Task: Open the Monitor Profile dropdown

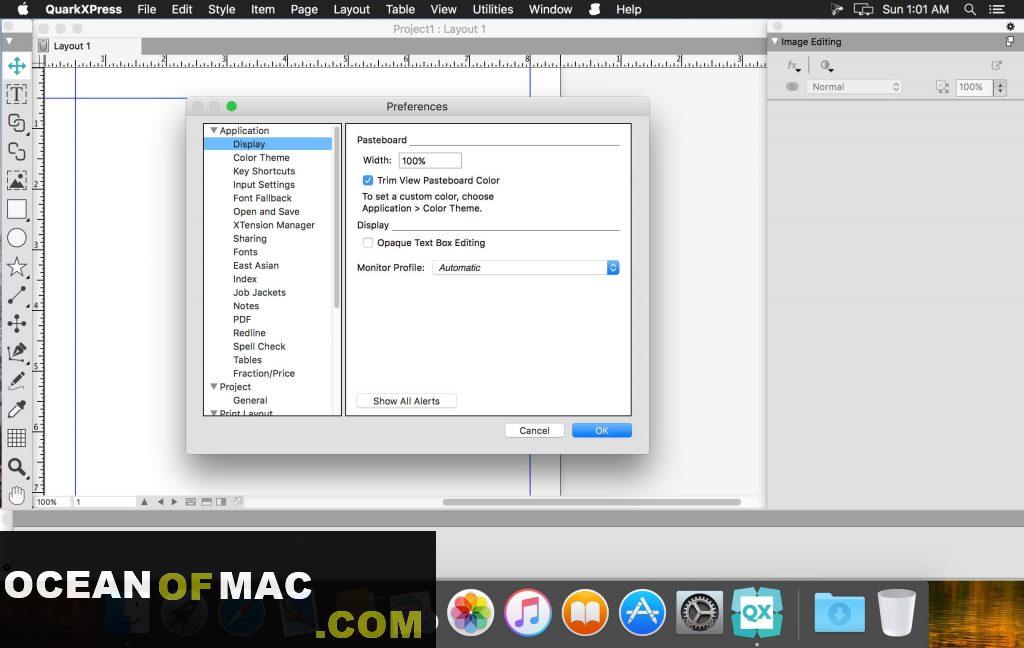Action: 526,268
